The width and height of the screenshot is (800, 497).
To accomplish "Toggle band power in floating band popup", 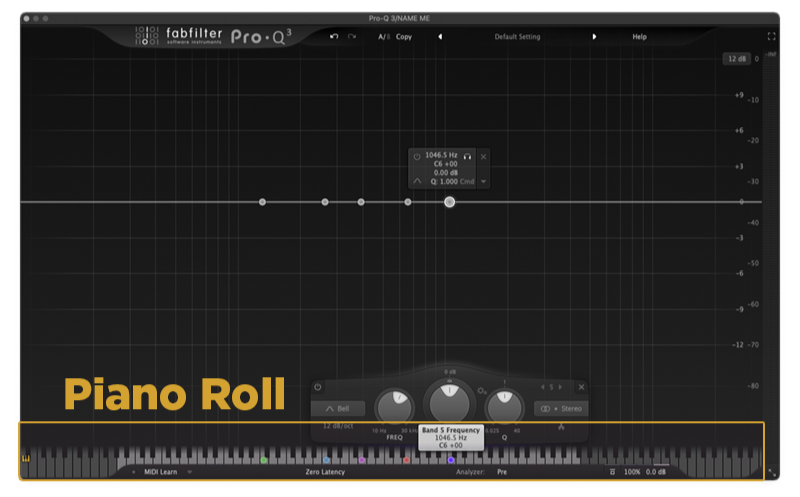I will (417, 157).
